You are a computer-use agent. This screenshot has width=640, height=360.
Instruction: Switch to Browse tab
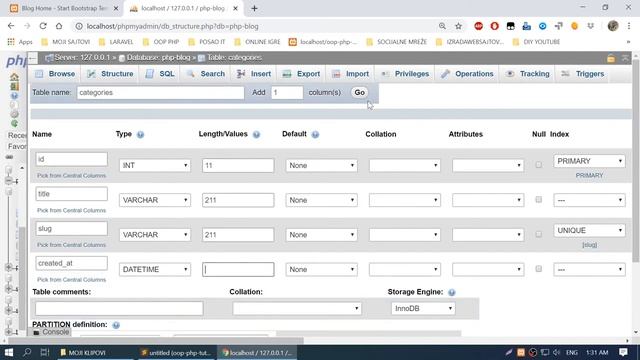click(56, 74)
